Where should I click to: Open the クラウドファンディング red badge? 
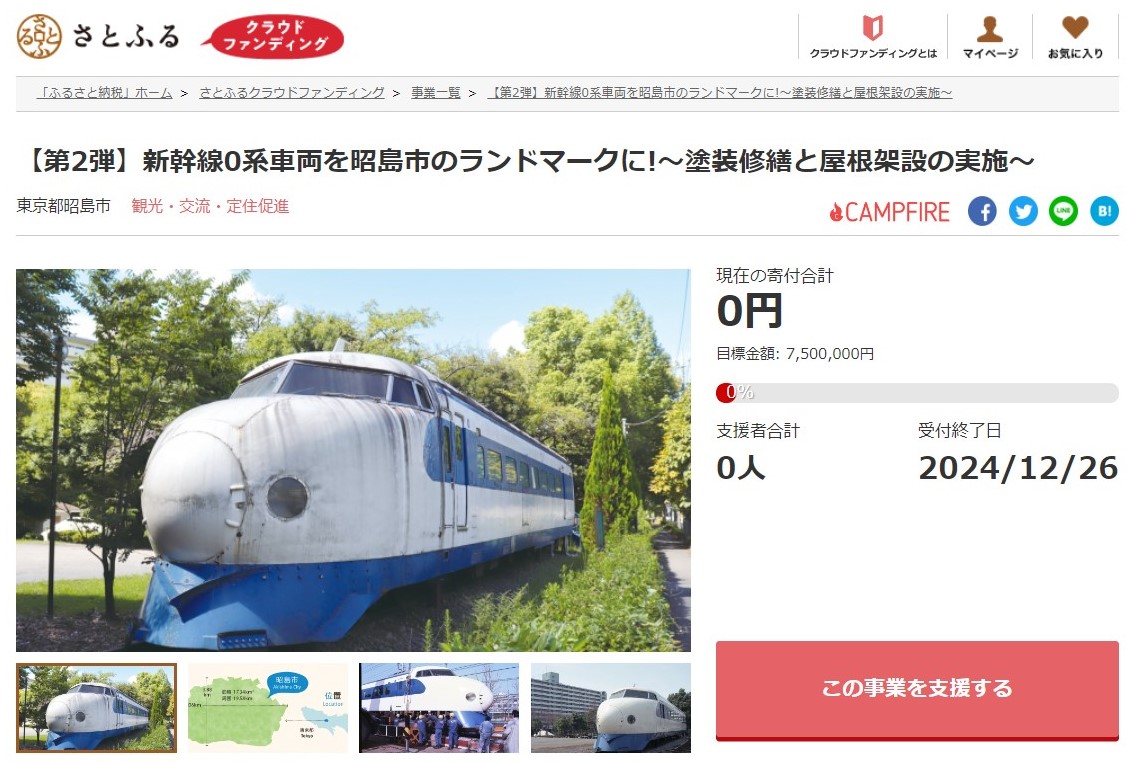click(272, 36)
